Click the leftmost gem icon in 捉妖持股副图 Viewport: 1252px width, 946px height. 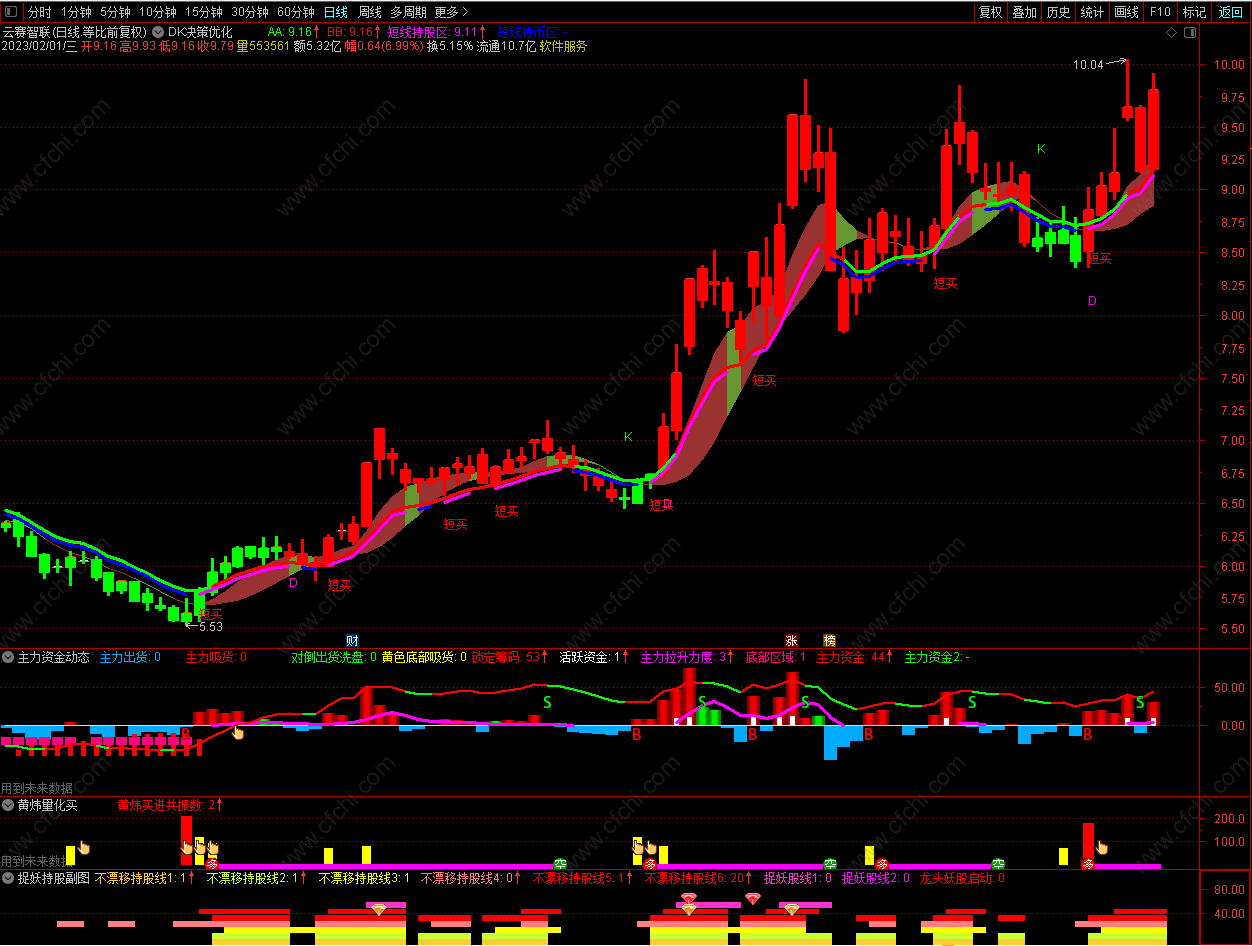[379, 909]
